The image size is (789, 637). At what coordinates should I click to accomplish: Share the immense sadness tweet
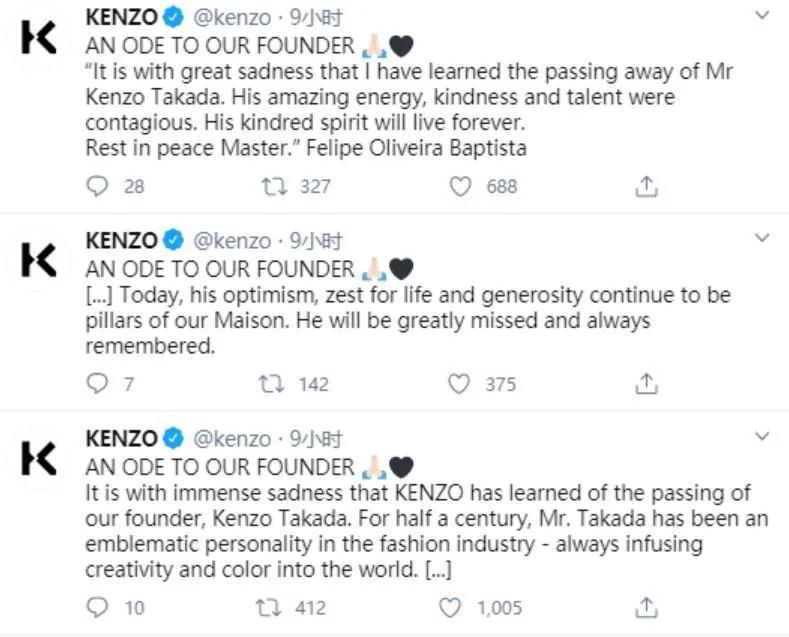(647, 607)
